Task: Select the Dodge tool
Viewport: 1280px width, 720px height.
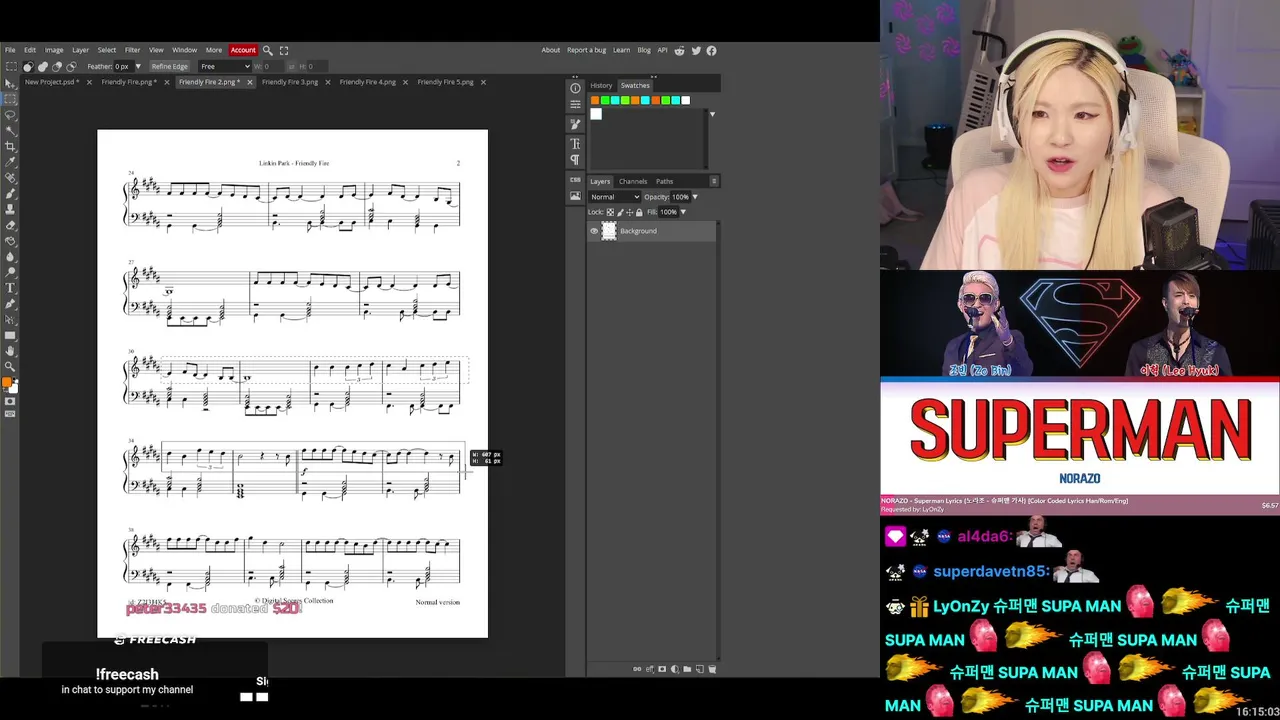Action: (10, 272)
